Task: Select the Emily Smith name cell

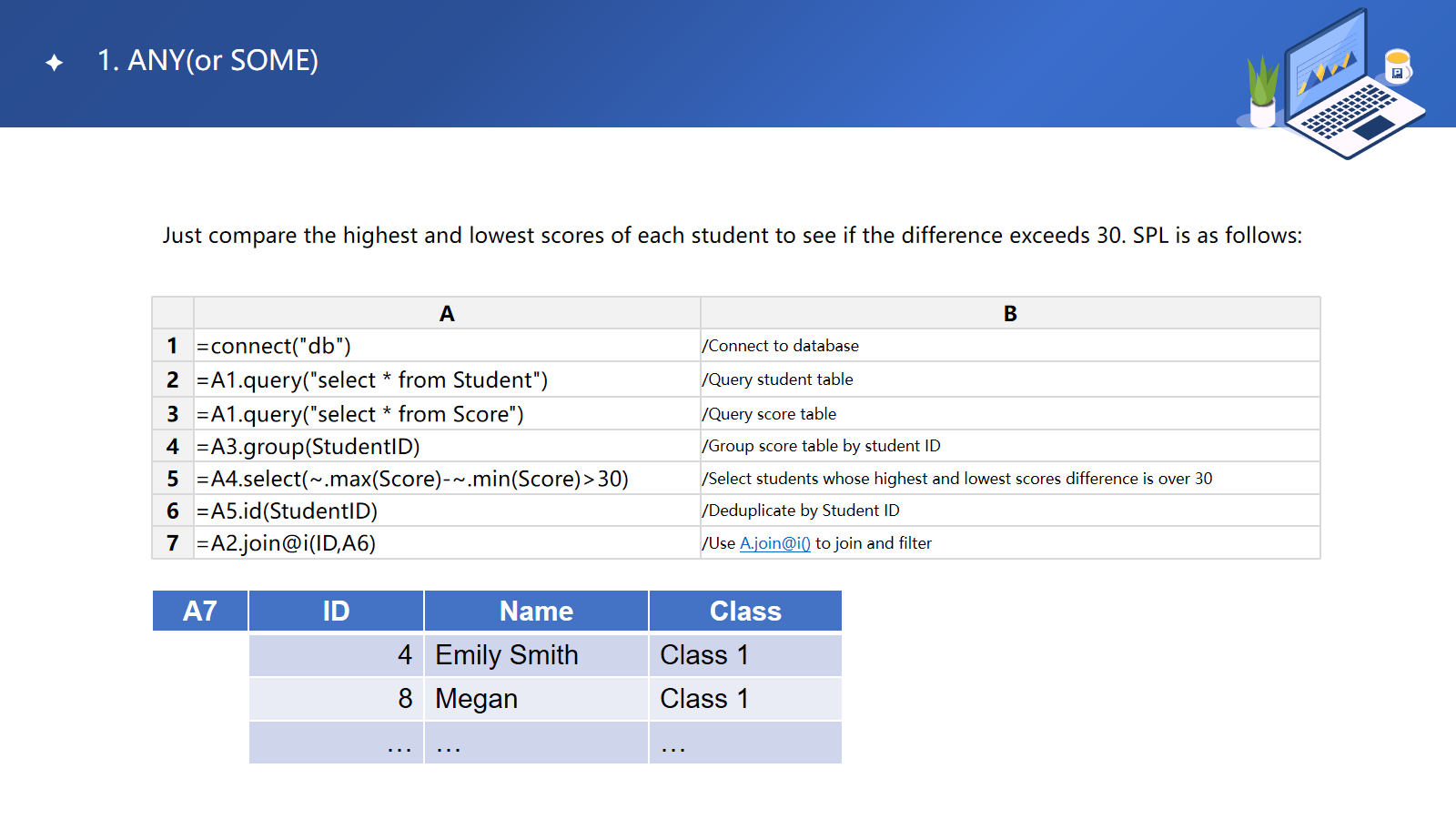Action: pos(536,655)
